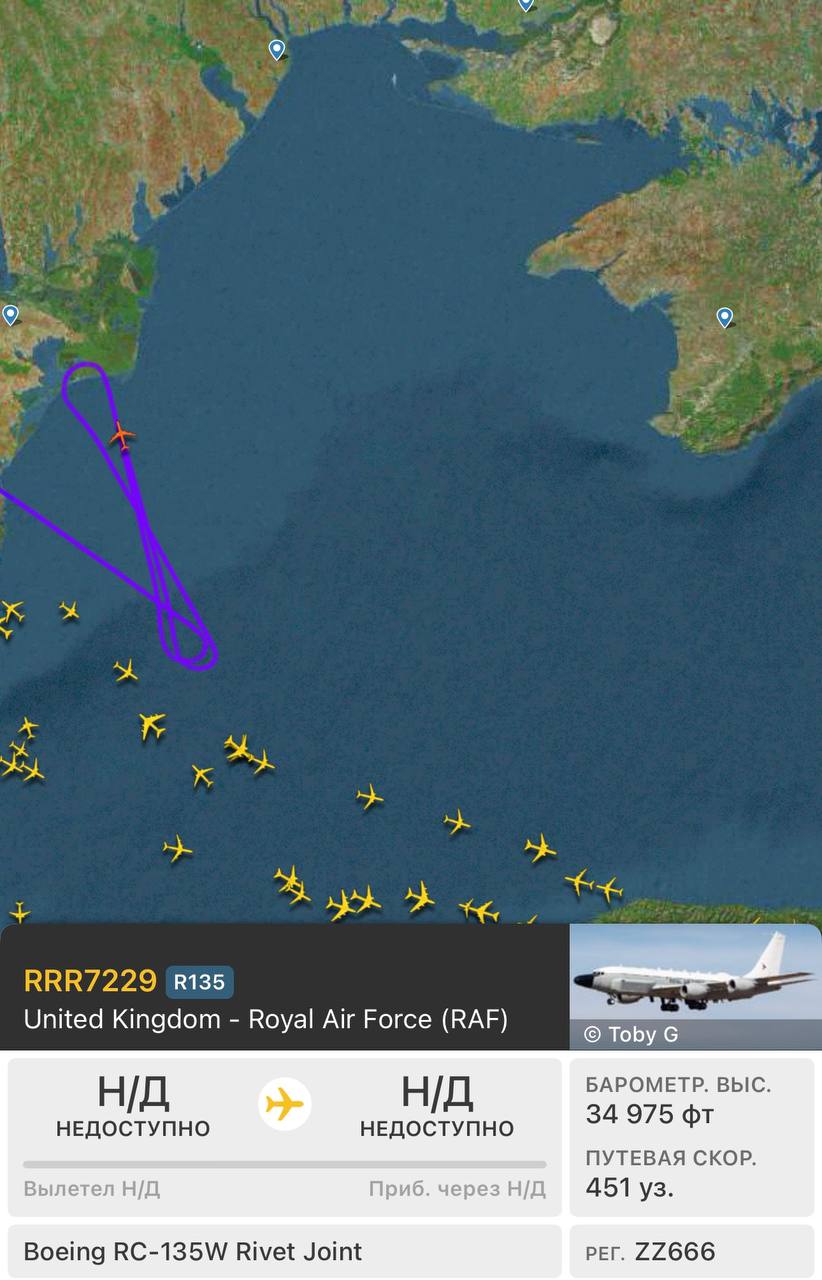Tap the airport pin on Crimea peninsula

(725, 318)
